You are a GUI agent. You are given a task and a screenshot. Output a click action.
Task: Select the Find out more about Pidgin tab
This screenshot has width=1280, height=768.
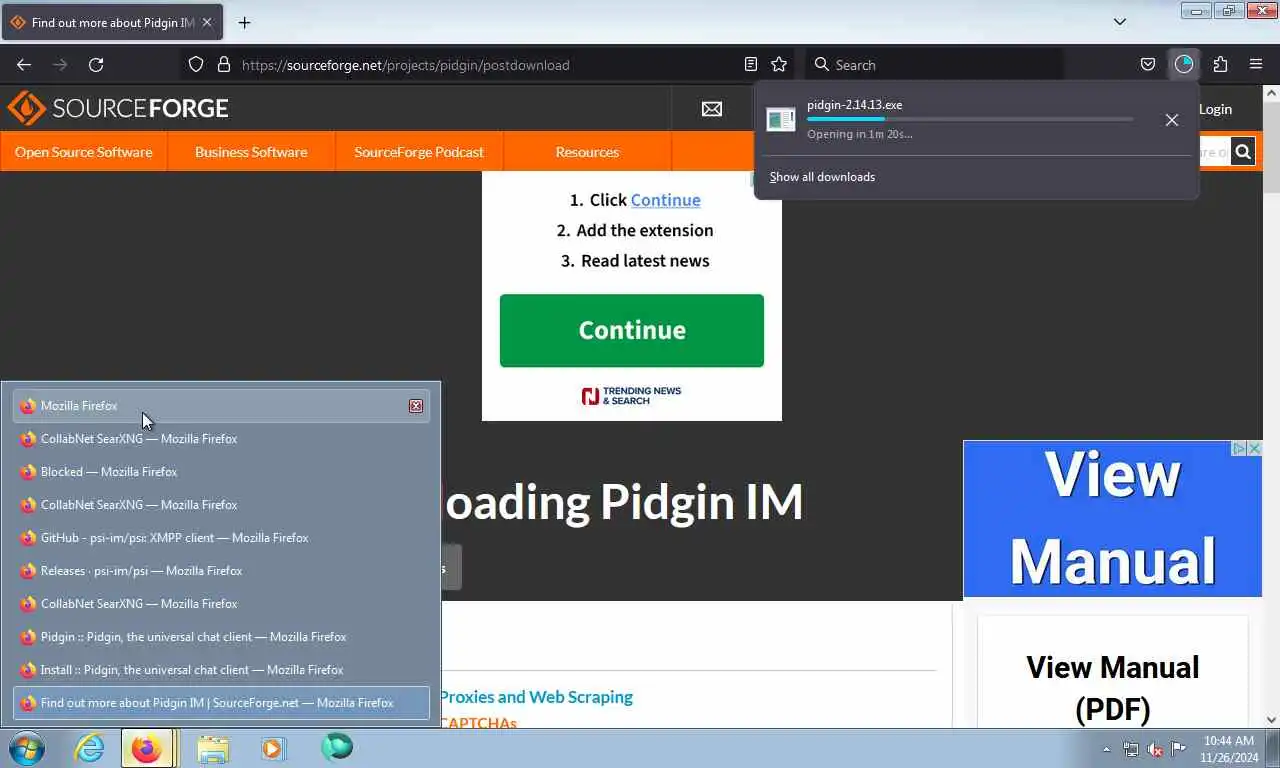click(x=112, y=22)
